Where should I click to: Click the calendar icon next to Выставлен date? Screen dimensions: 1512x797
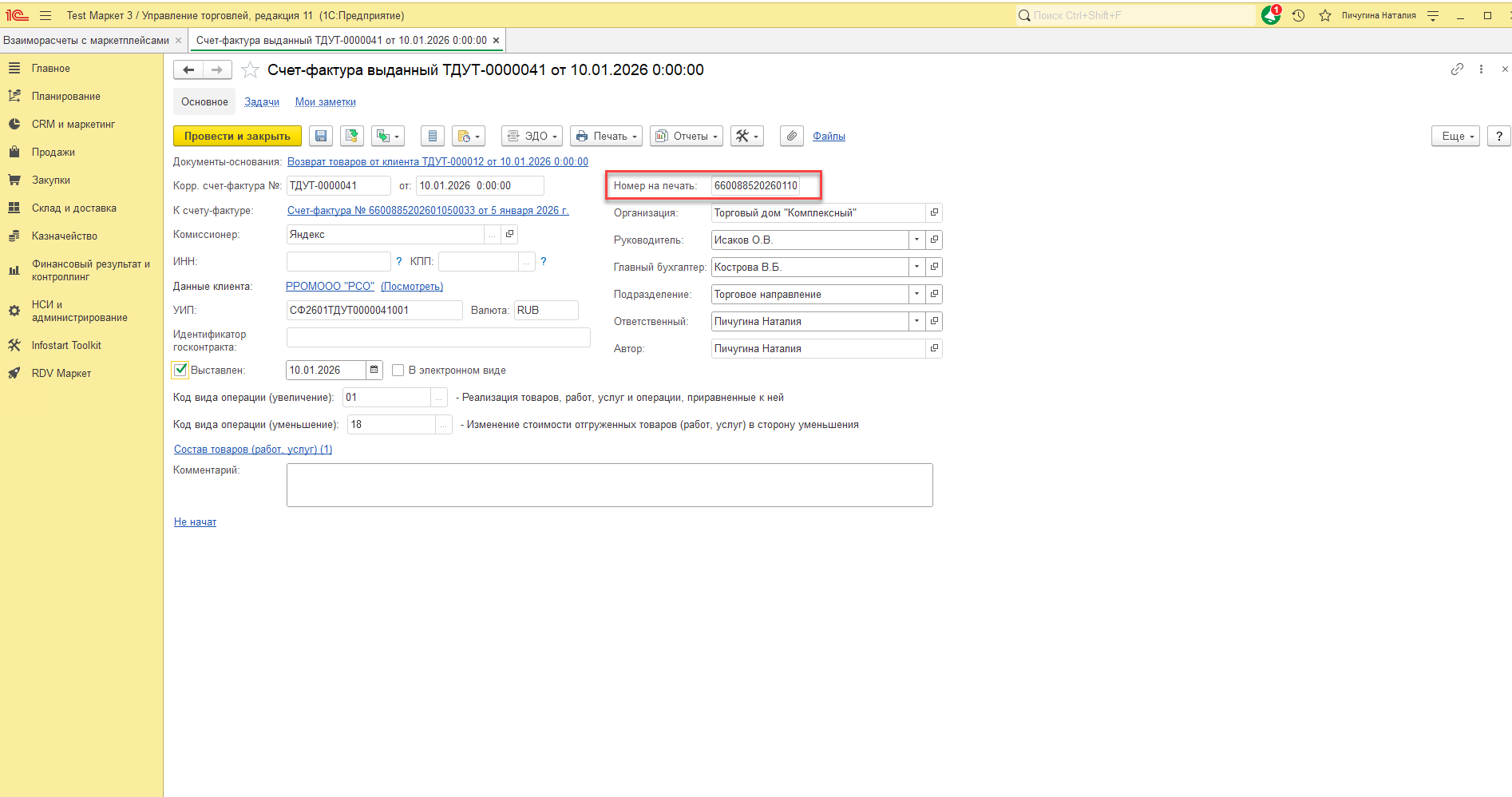pyautogui.click(x=374, y=370)
